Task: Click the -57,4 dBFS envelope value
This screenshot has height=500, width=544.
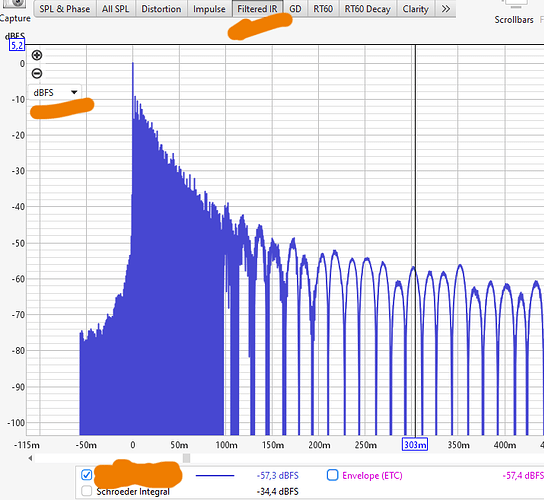Action: pyautogui.click(x=523, y=475)
